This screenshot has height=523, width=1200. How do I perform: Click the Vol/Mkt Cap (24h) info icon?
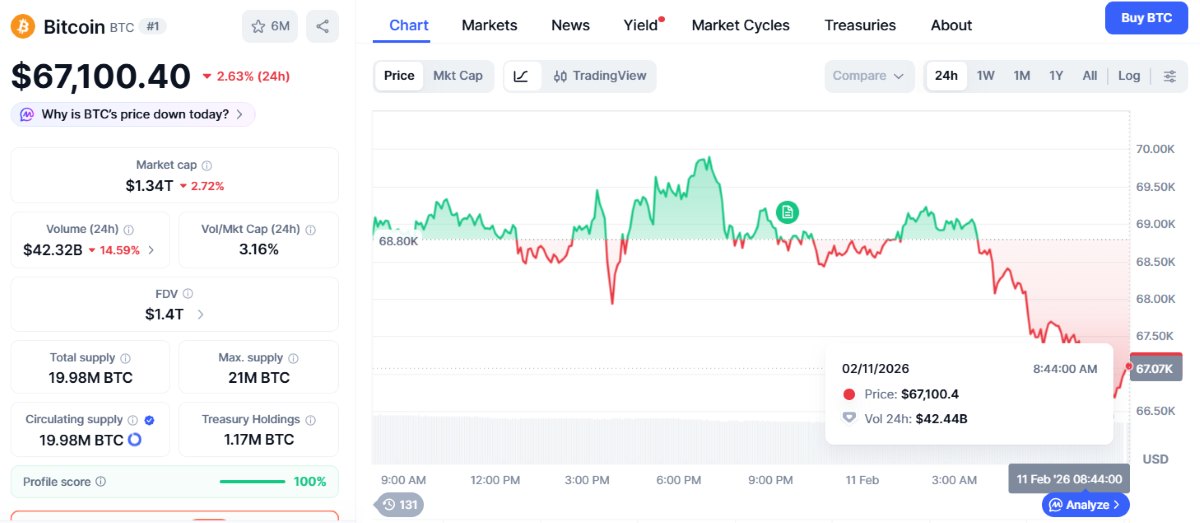coord(310,229)
